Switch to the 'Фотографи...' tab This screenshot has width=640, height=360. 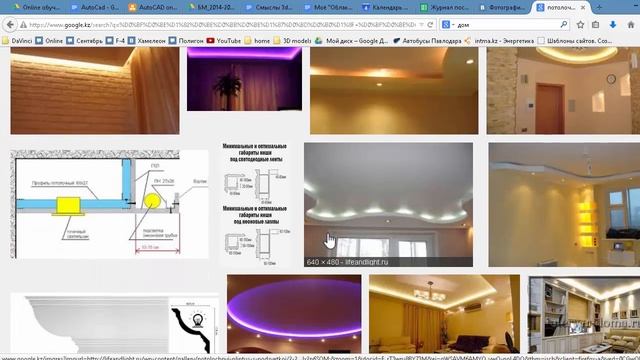point(503,7)
